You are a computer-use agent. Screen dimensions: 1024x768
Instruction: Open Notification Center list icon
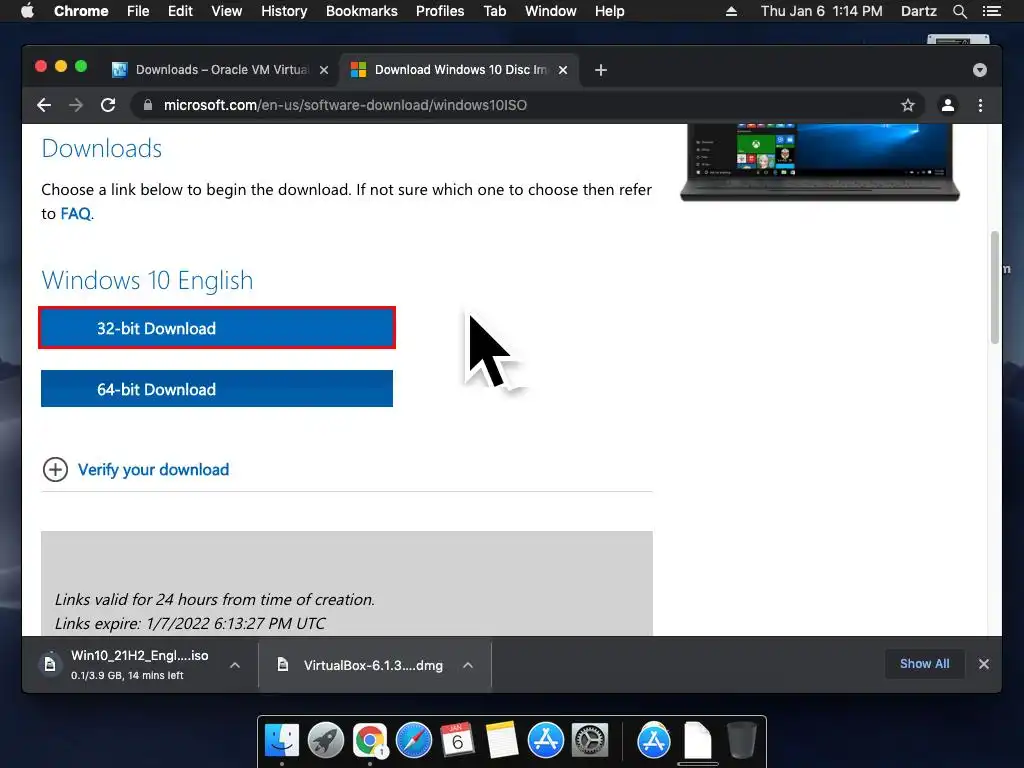coord(992,11)
